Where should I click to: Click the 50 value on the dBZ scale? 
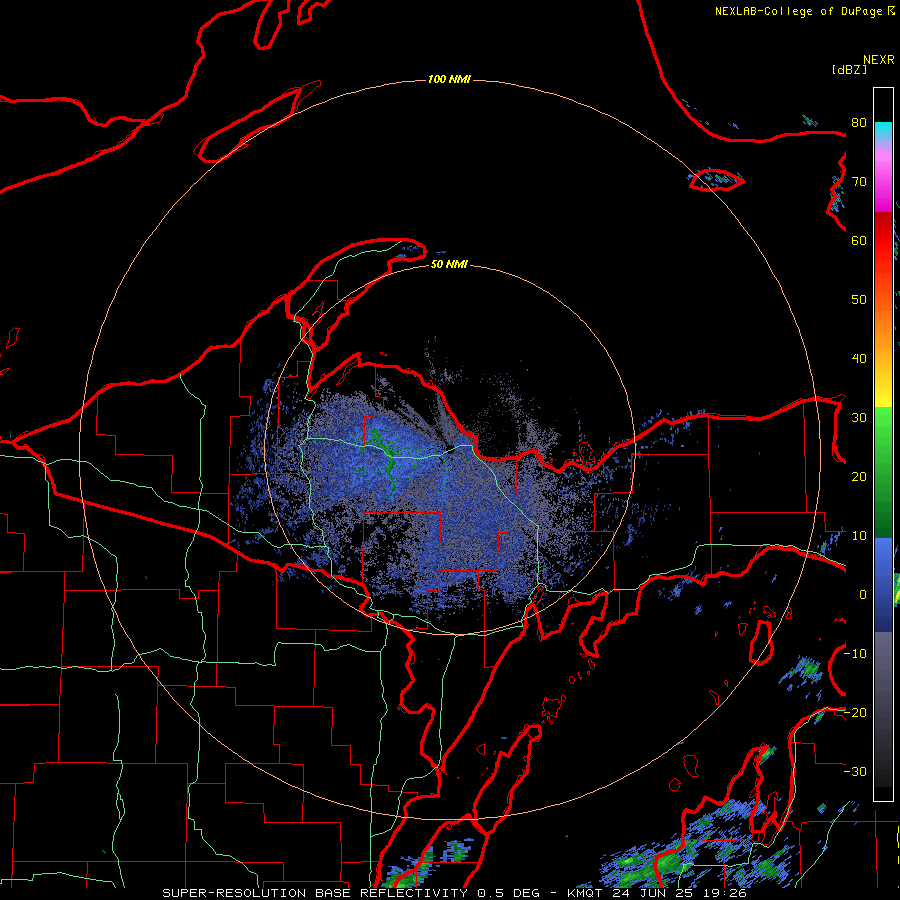pyautogui.click(x=859, y=300)
